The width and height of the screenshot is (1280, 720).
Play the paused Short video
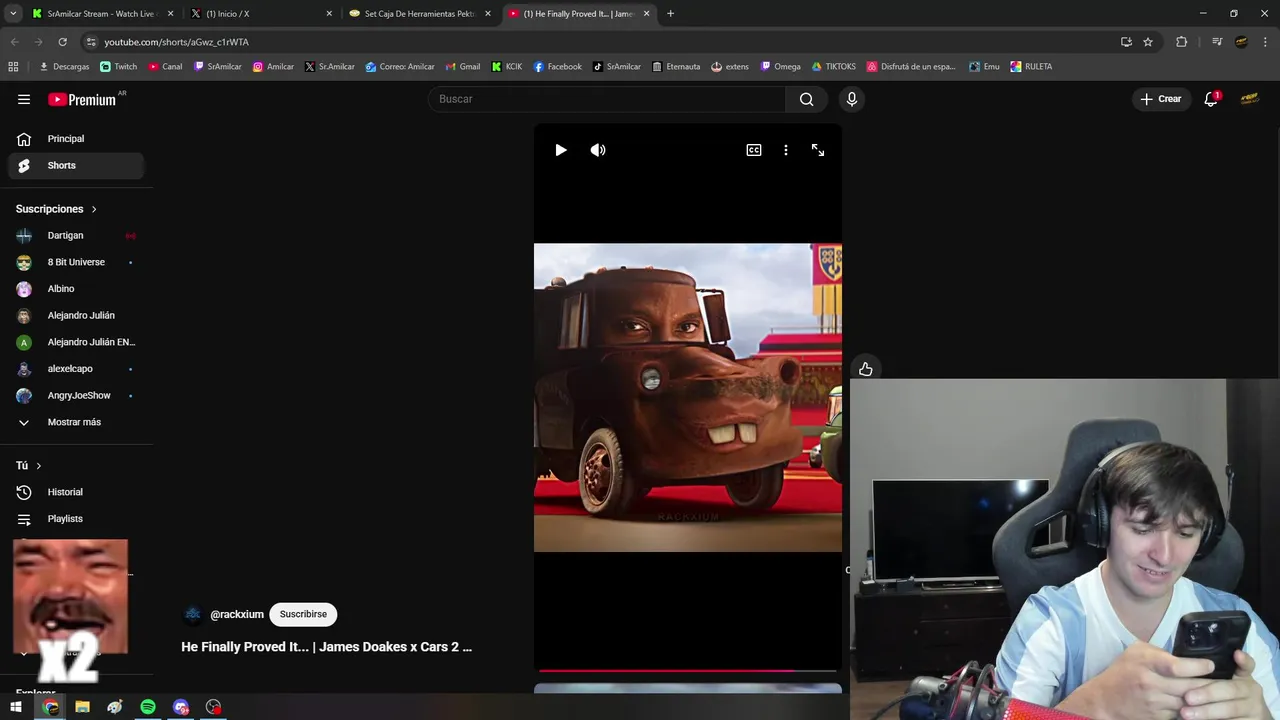561,150
